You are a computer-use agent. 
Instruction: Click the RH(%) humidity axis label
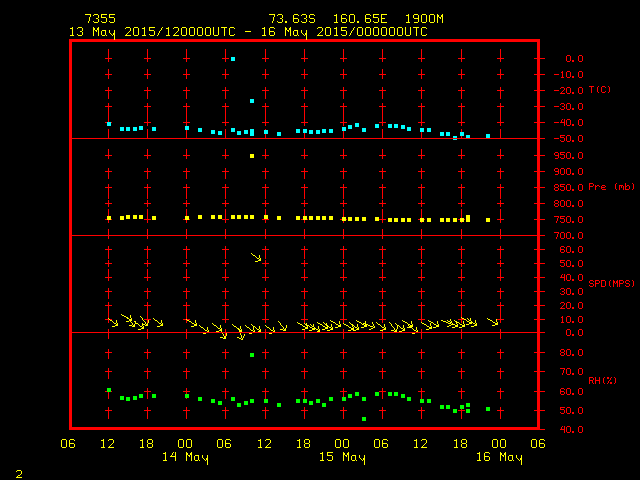click(601, 381)
